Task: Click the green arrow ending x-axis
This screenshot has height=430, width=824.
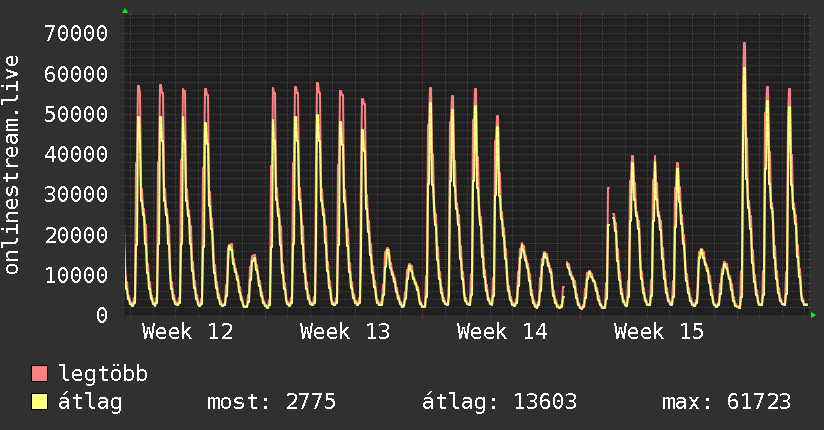Action: coord(813,315)
